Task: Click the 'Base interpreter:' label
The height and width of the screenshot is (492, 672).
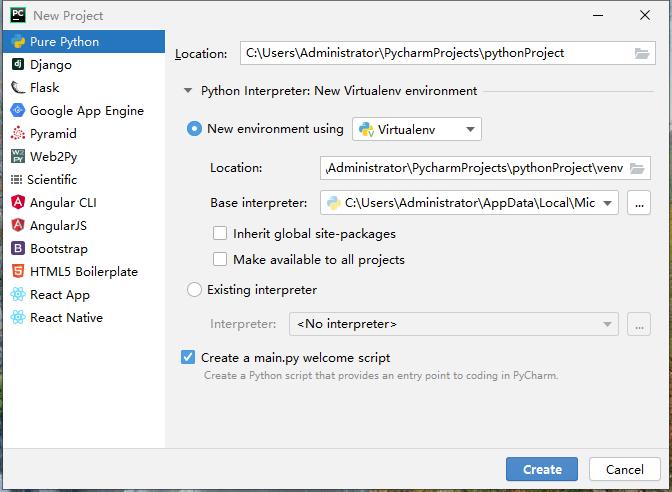Action: (259, 203)
